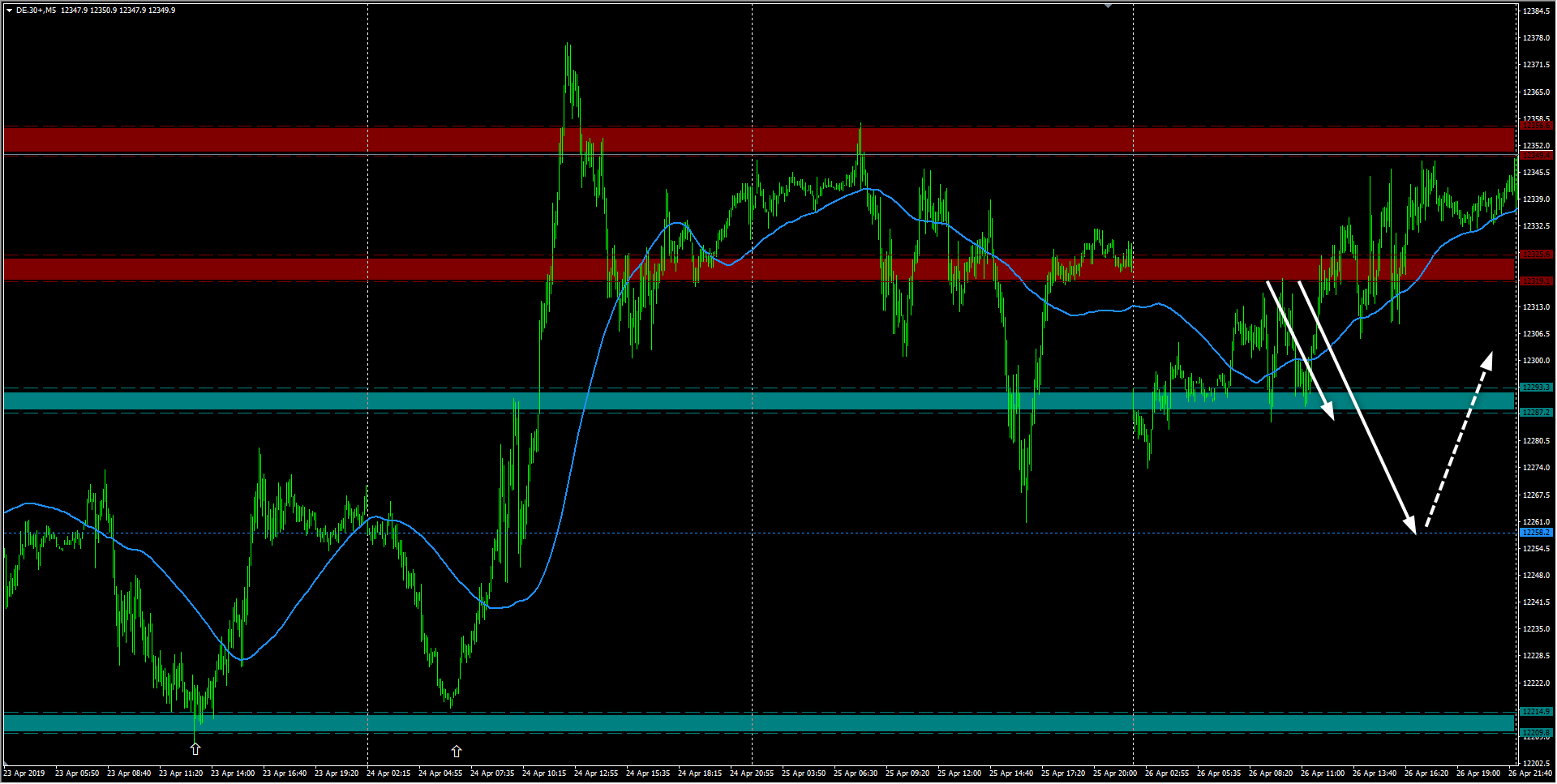This screenshot has height=784, width=1557.
Task: Click the 12325.6 red price label
Action: [x=1536, y=255]
